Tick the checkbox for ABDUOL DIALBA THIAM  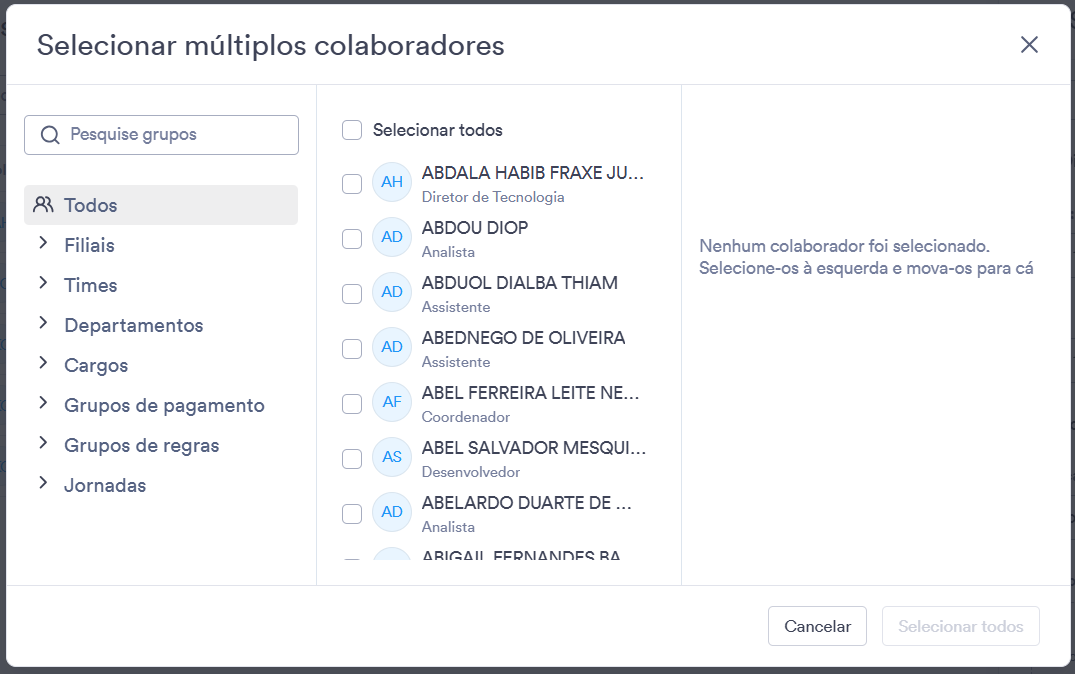352,293
